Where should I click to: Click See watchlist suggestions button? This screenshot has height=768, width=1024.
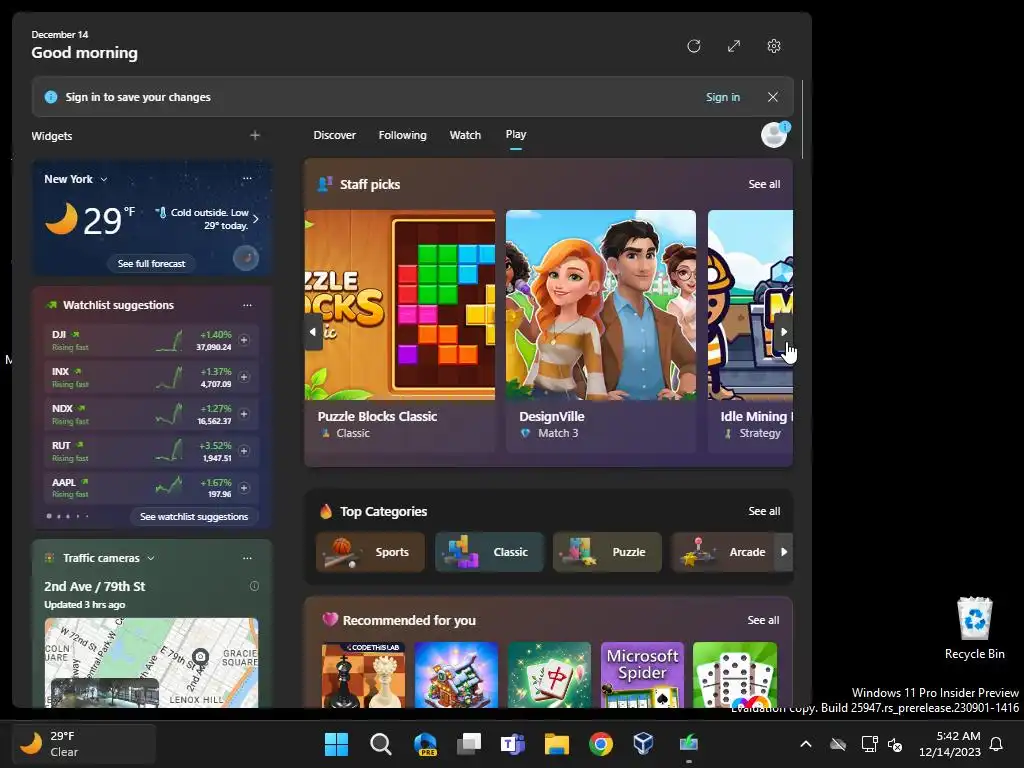point(194,517)
